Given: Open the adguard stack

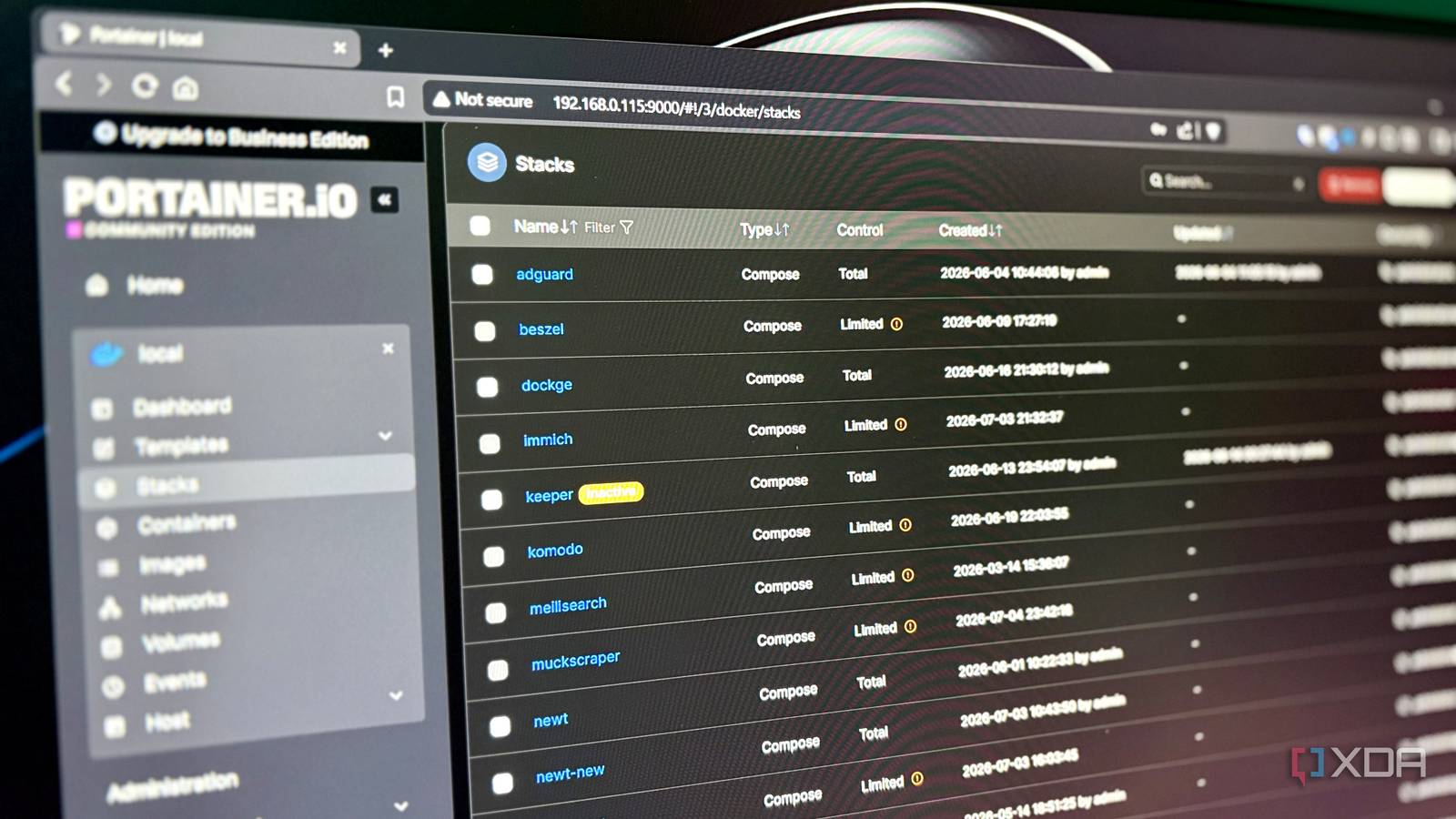Looking at the screenshot, I should (544, 274).
